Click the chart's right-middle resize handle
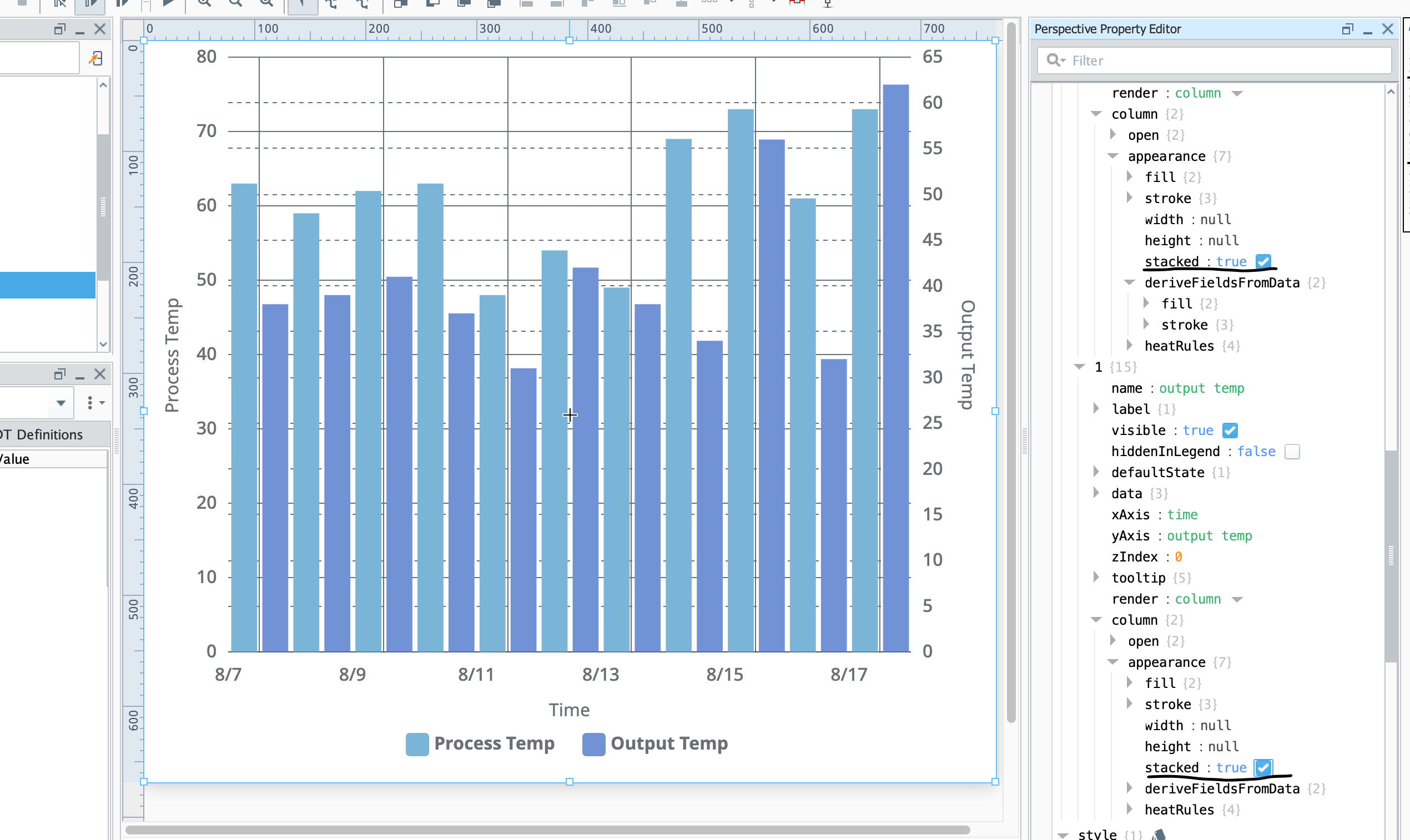 pos(995,412)
